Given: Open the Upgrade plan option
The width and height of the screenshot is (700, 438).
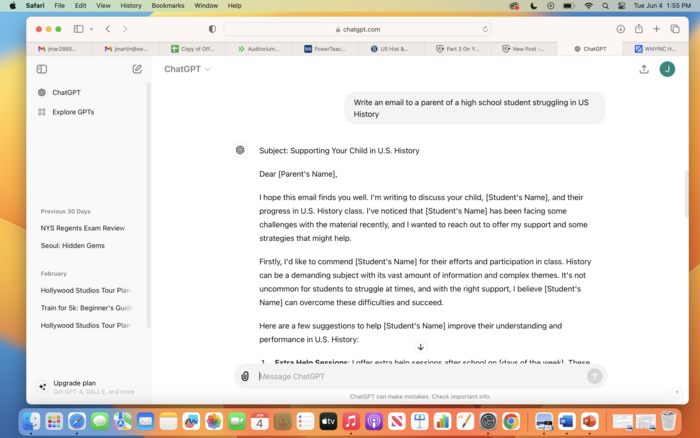Looking at the screenshot, I should [x=74, y=383].
